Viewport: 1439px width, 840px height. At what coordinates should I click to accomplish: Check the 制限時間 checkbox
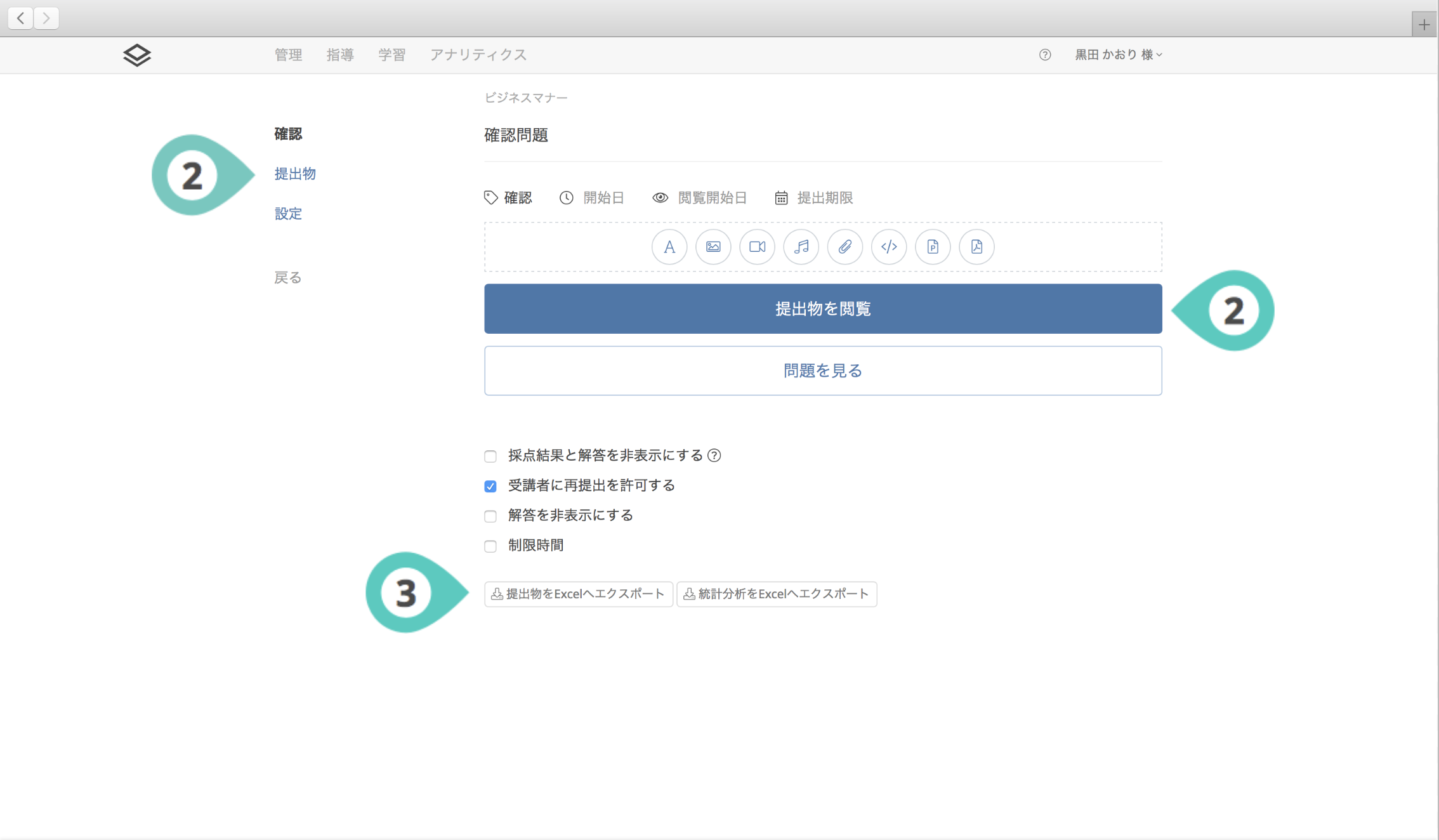490,546
